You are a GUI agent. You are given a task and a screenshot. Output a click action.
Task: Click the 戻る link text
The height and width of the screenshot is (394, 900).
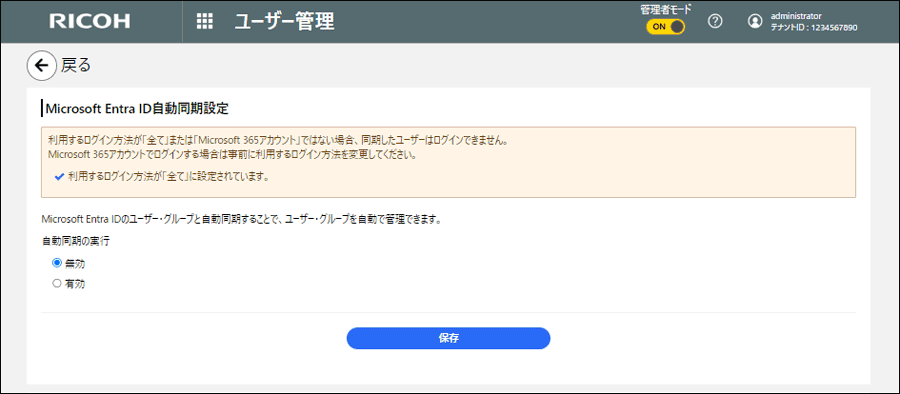[76, 65]
